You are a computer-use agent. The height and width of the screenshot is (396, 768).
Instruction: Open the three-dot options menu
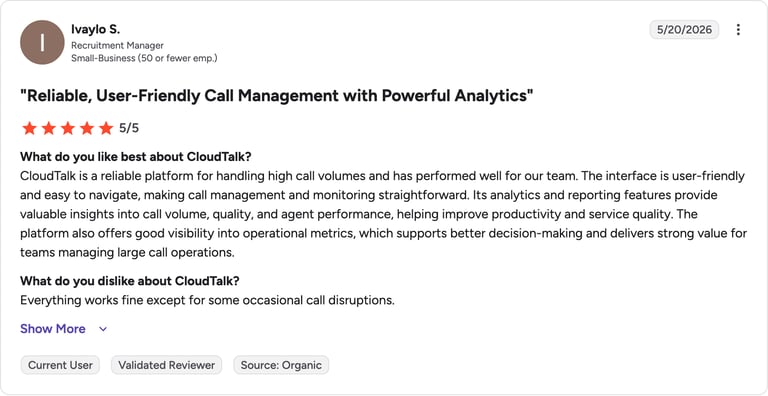[738, 30]
